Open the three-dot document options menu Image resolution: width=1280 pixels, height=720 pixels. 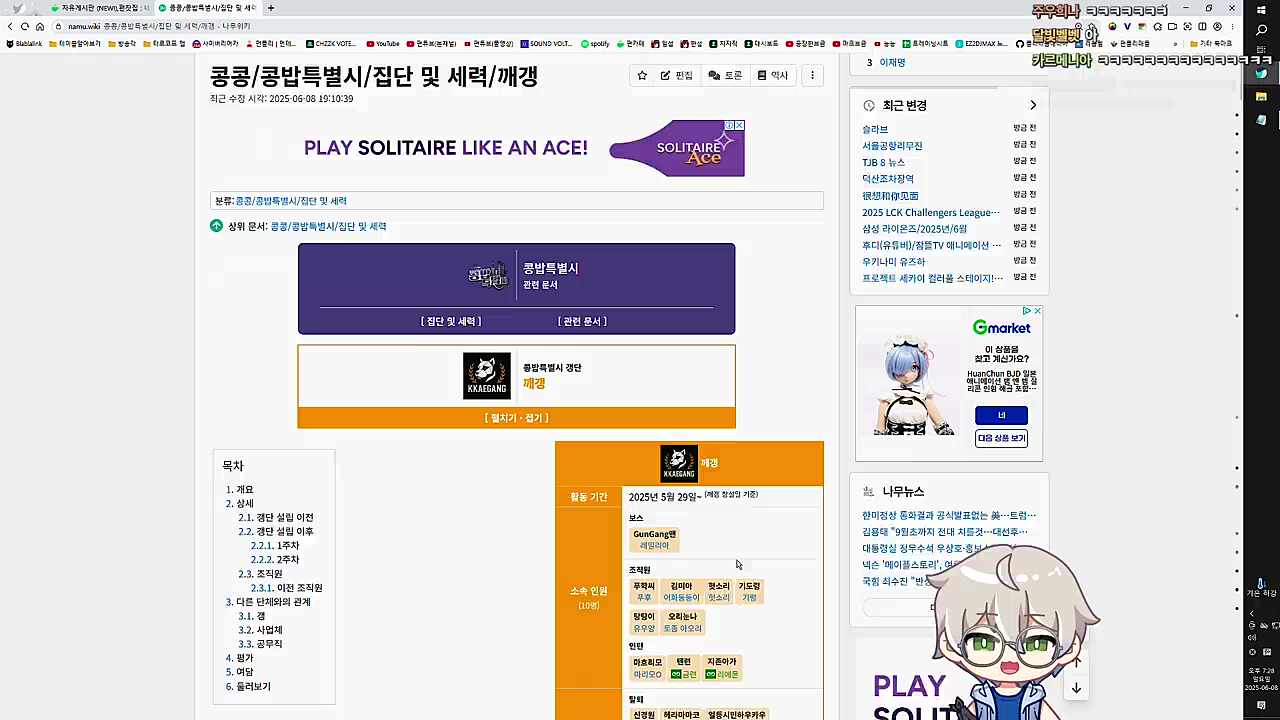(x=812, y=76)
